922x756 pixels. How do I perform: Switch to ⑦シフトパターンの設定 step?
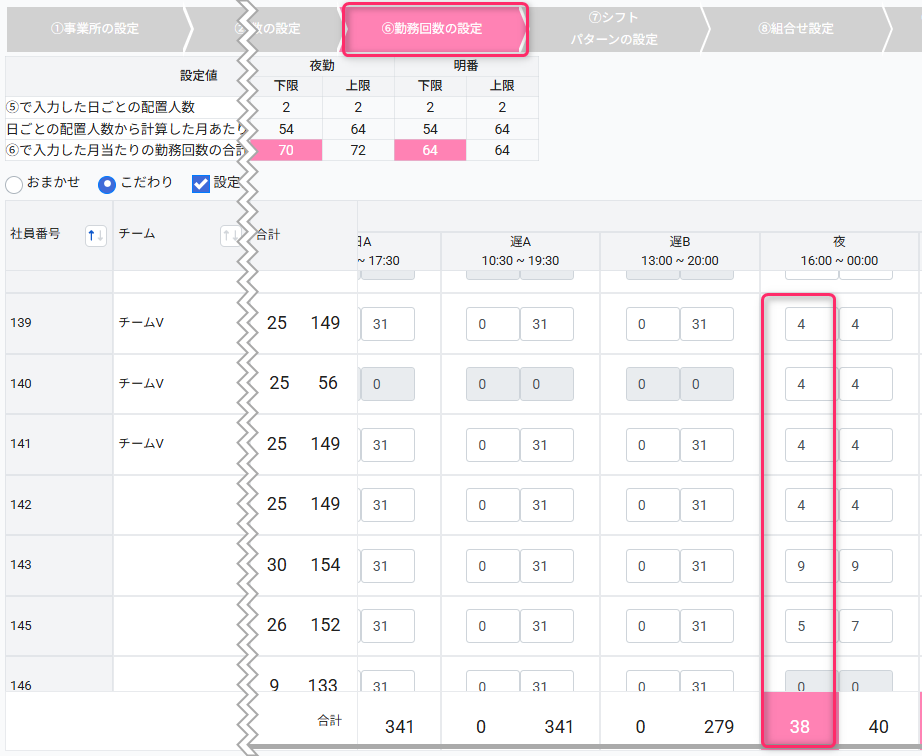[614, 29]
